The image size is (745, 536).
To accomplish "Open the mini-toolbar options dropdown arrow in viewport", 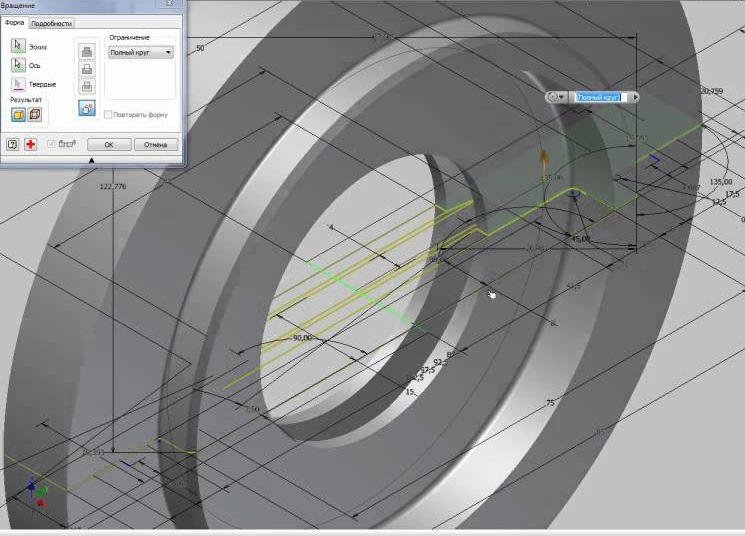I will click(562, 97).
